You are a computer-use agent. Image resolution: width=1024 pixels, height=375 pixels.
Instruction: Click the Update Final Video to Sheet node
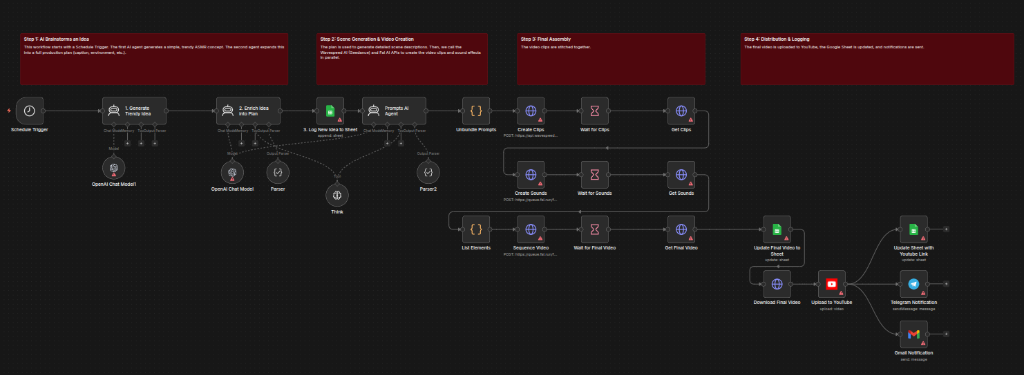click(777, 229)
